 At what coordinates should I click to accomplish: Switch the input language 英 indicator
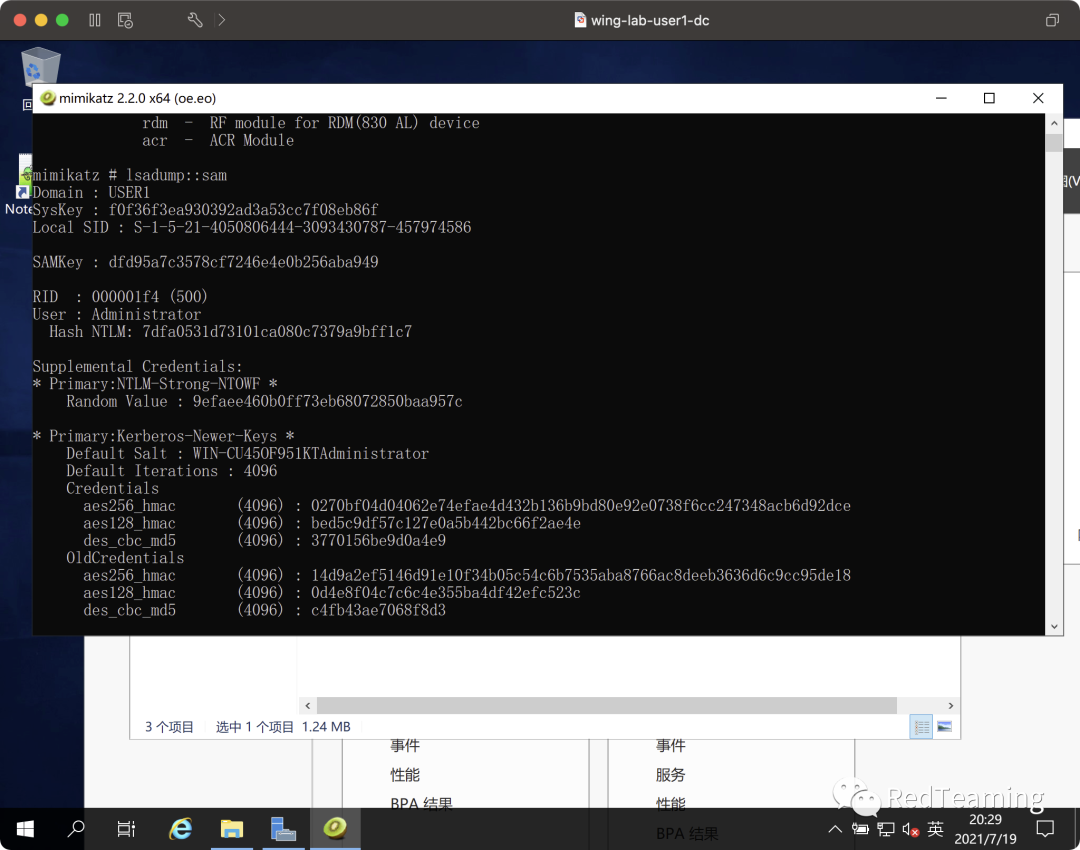[935, 829]
